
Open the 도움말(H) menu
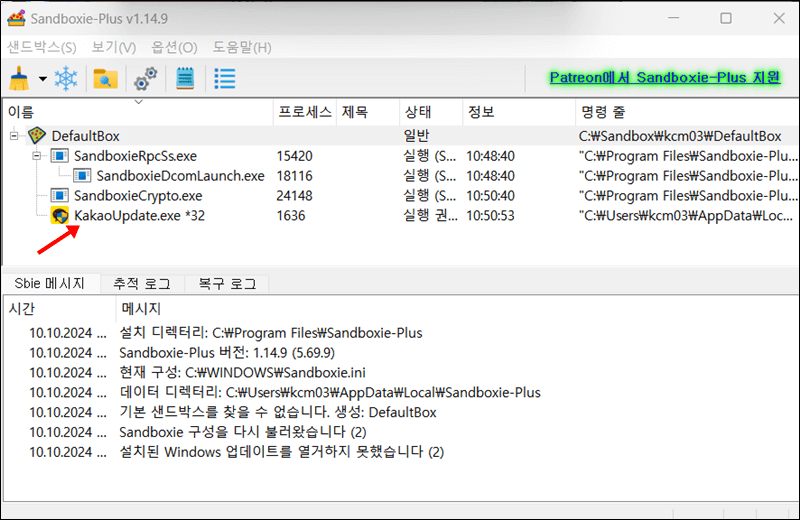click(x=242, y=47)
